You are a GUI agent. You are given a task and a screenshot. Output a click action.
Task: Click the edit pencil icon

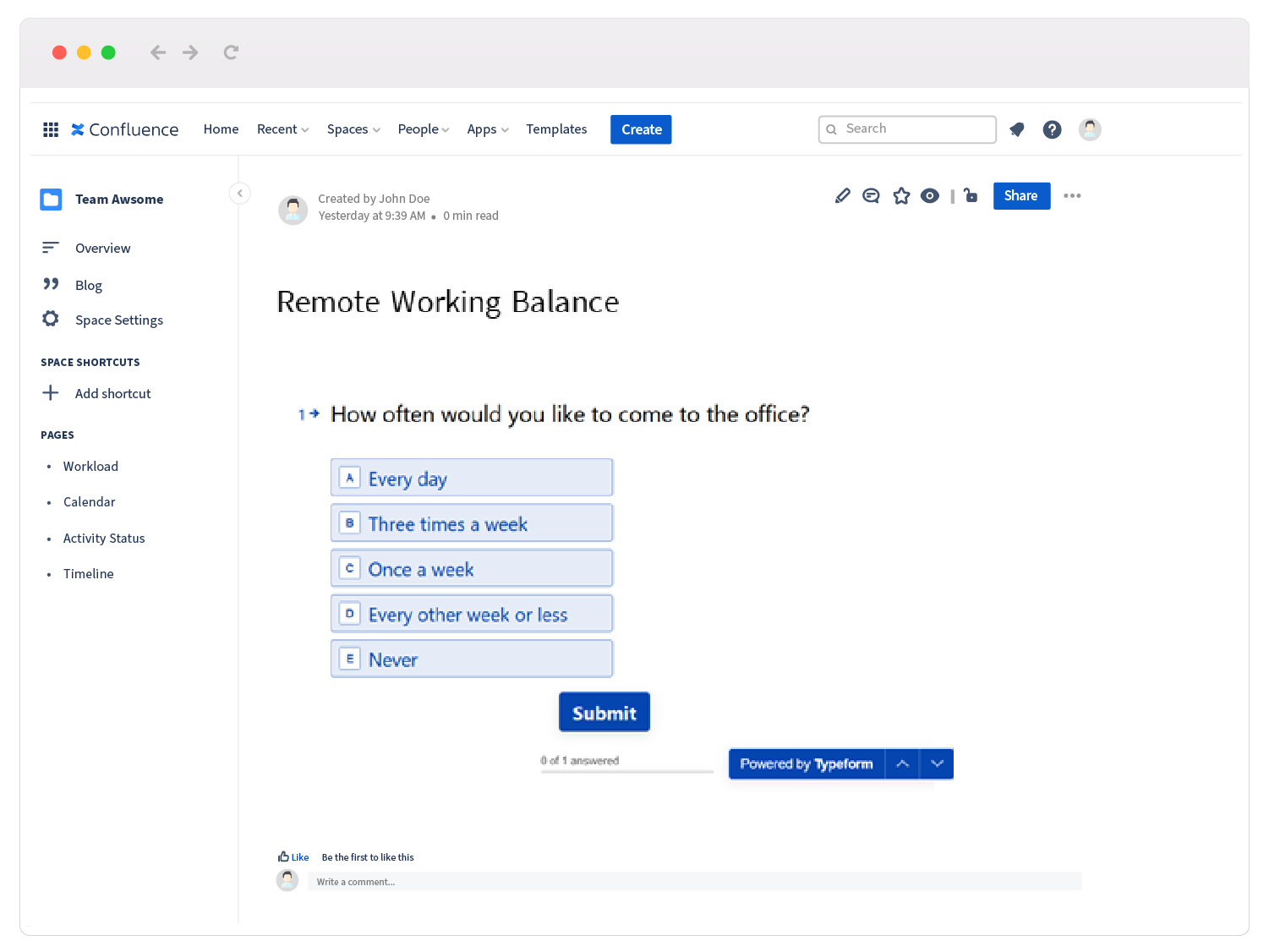[x=842, y=196]
